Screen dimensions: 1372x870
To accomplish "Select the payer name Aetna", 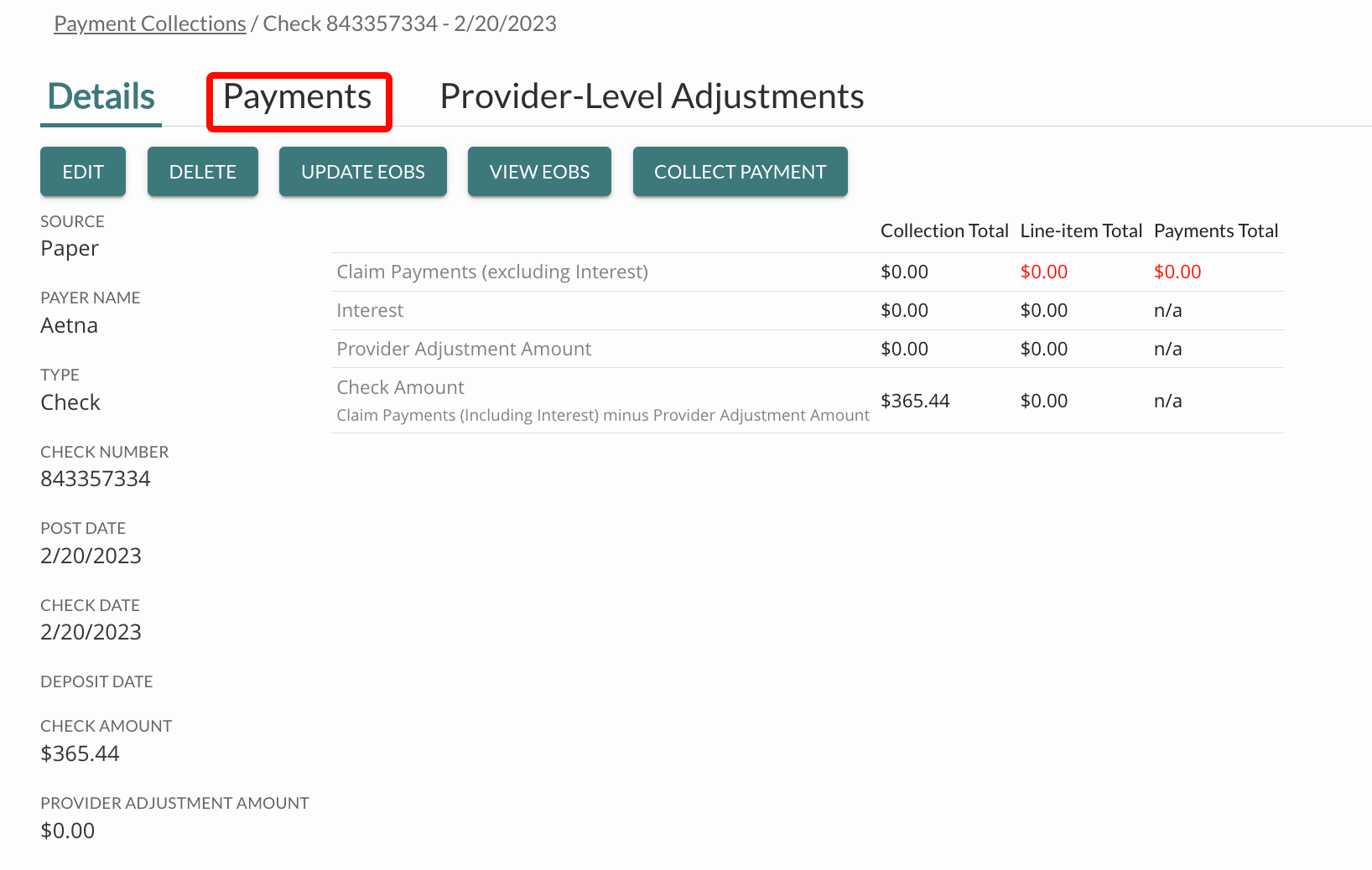I will click(69, 325).
